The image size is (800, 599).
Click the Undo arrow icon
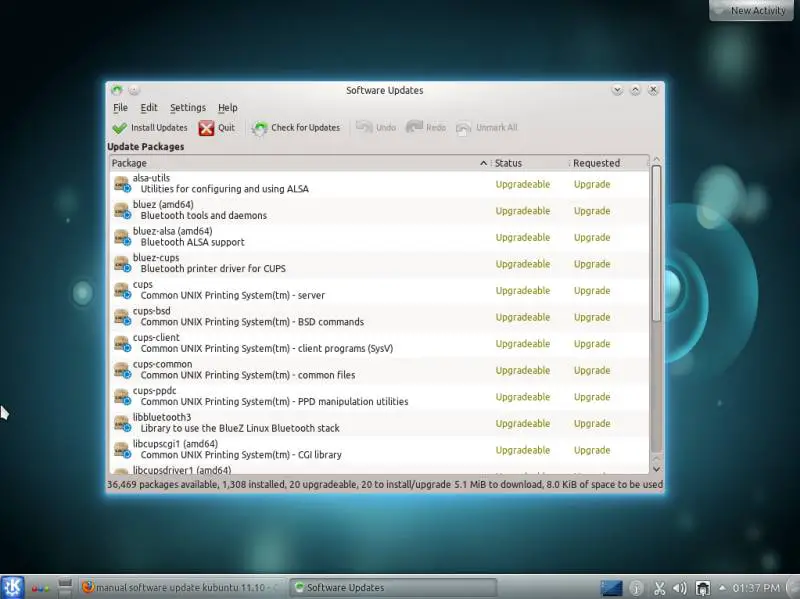coord(364,128)
